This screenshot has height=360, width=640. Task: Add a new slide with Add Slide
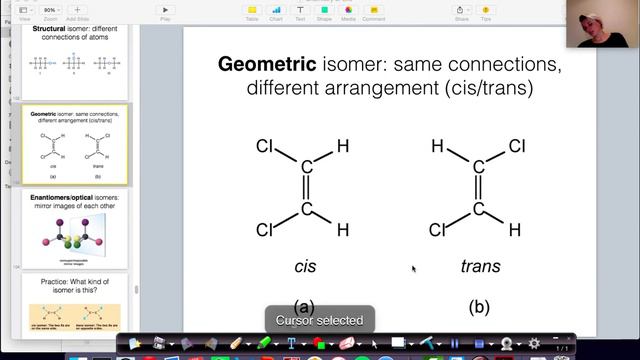click(77, 10)
